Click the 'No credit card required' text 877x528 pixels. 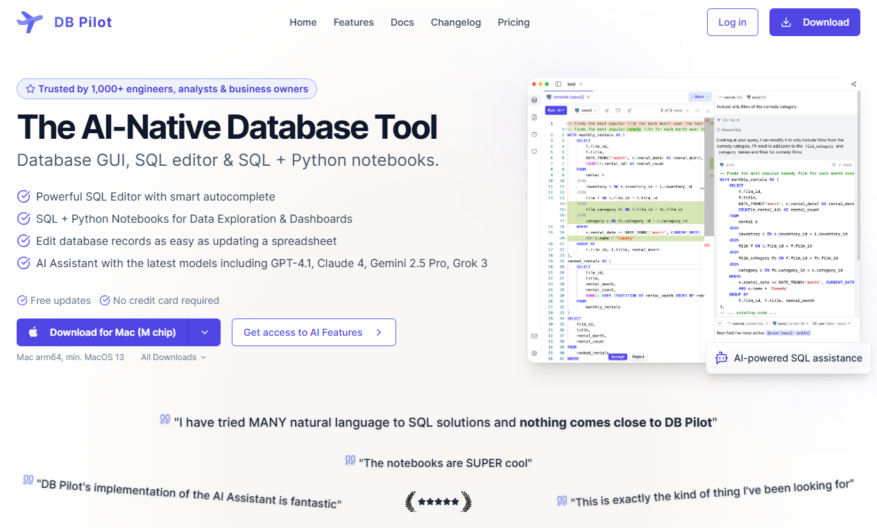pyautogui.click(x=166, y=300)
